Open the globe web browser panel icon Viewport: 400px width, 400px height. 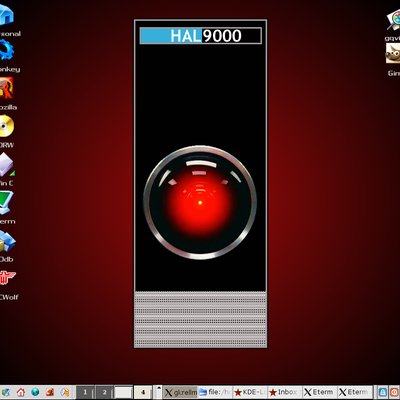click(x=35, y=392)
